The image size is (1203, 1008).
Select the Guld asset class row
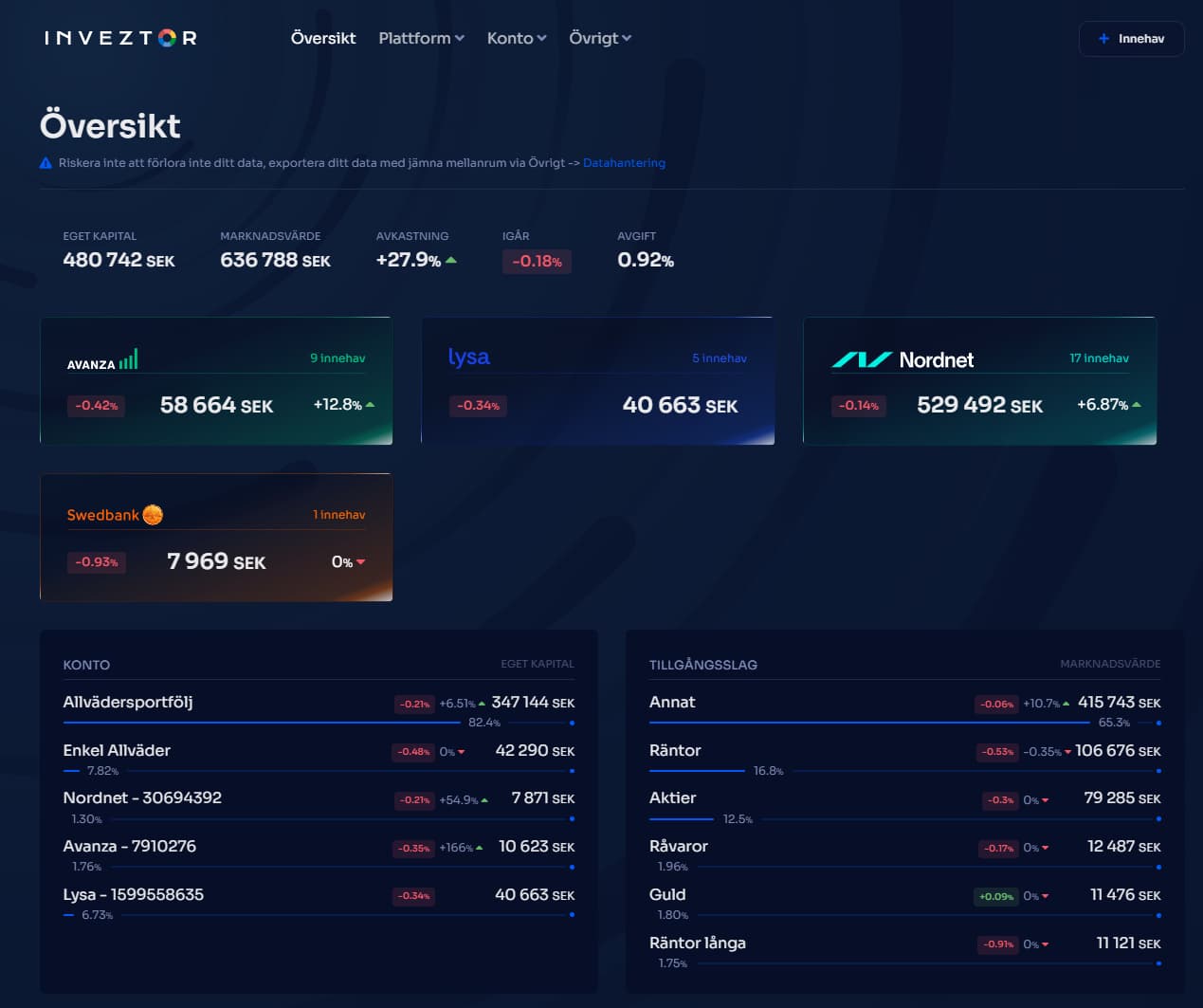[x=667, y=894]
